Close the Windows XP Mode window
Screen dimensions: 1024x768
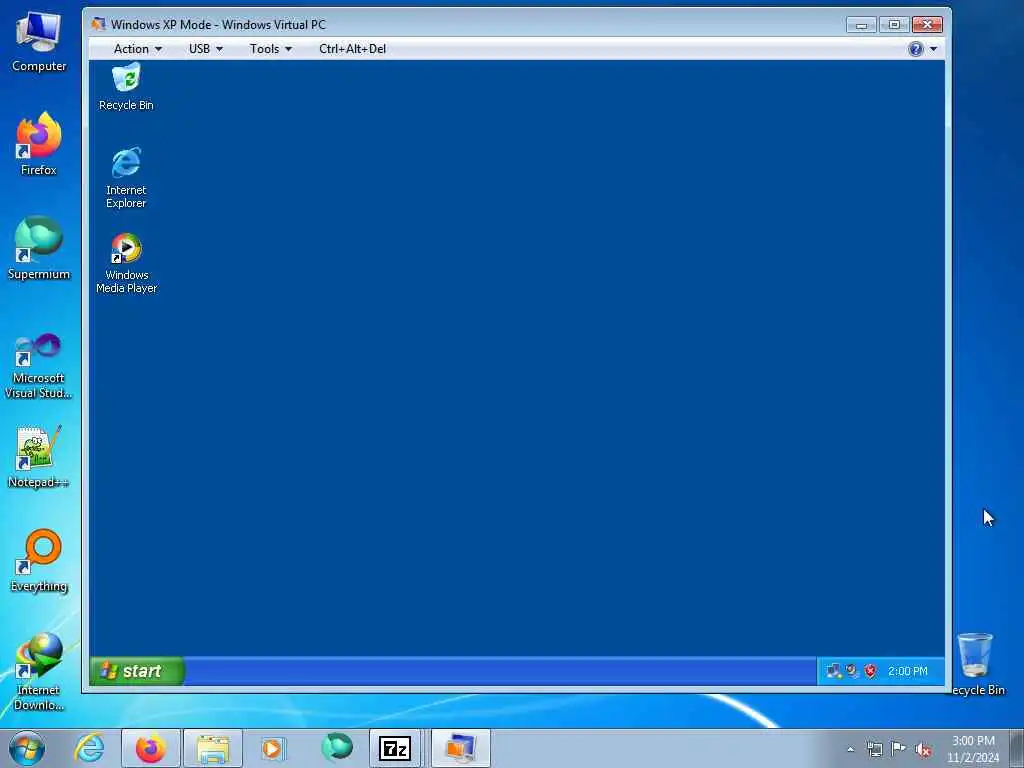(x=927, y=25)
